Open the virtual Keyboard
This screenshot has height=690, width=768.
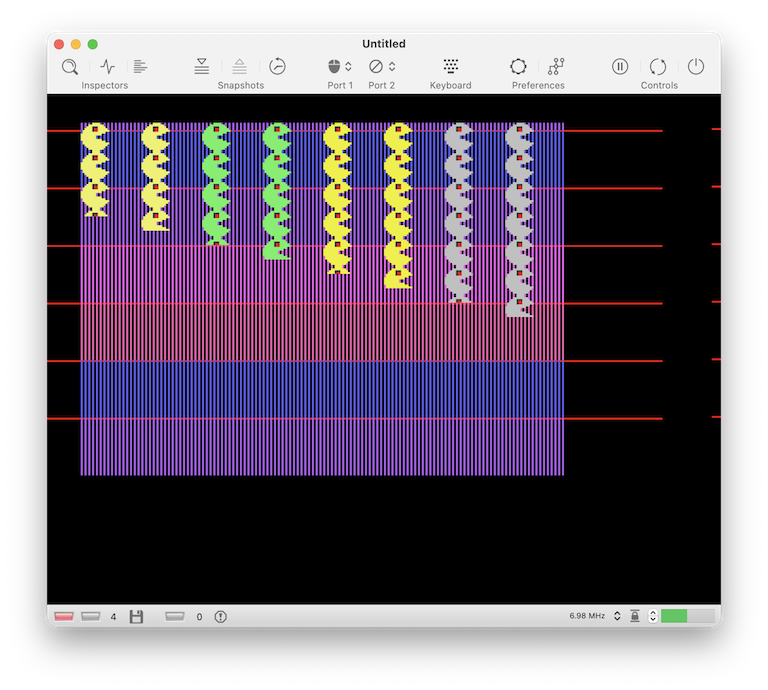tap(451, 67)
